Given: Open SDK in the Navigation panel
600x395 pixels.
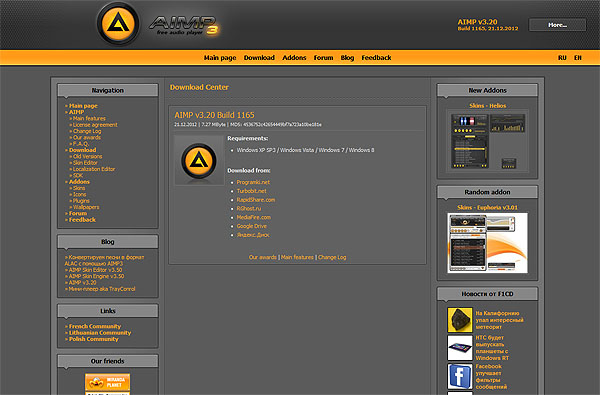Looking at the screenshot, I should click(x=78, y=175).
